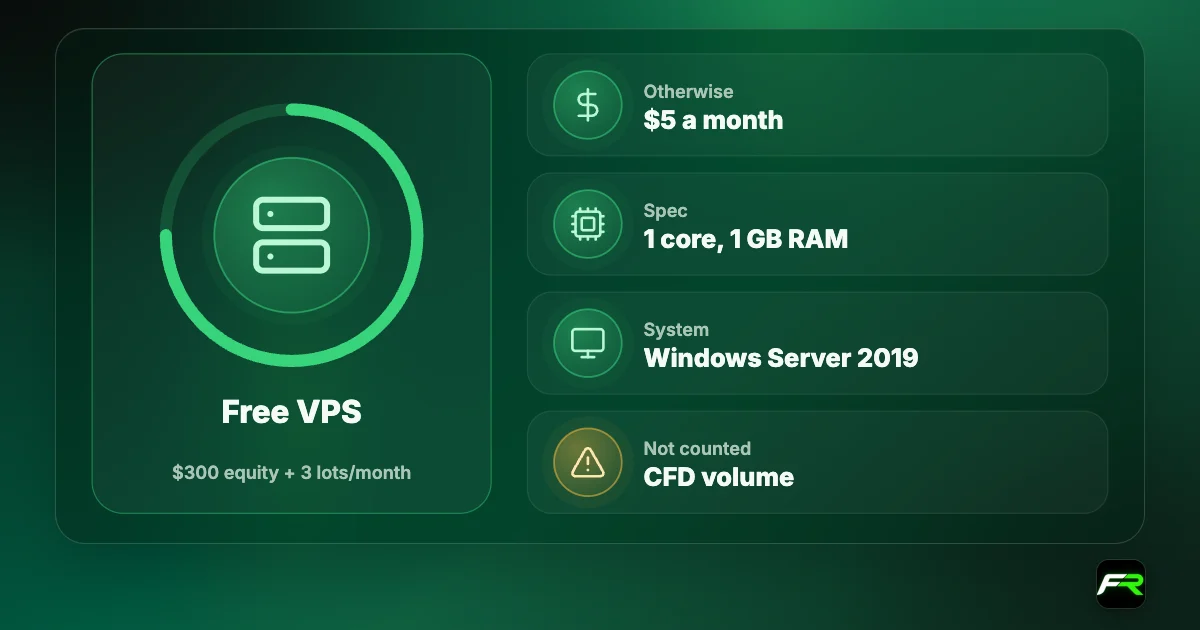Click the "Otherwise" label

point(688,91)
